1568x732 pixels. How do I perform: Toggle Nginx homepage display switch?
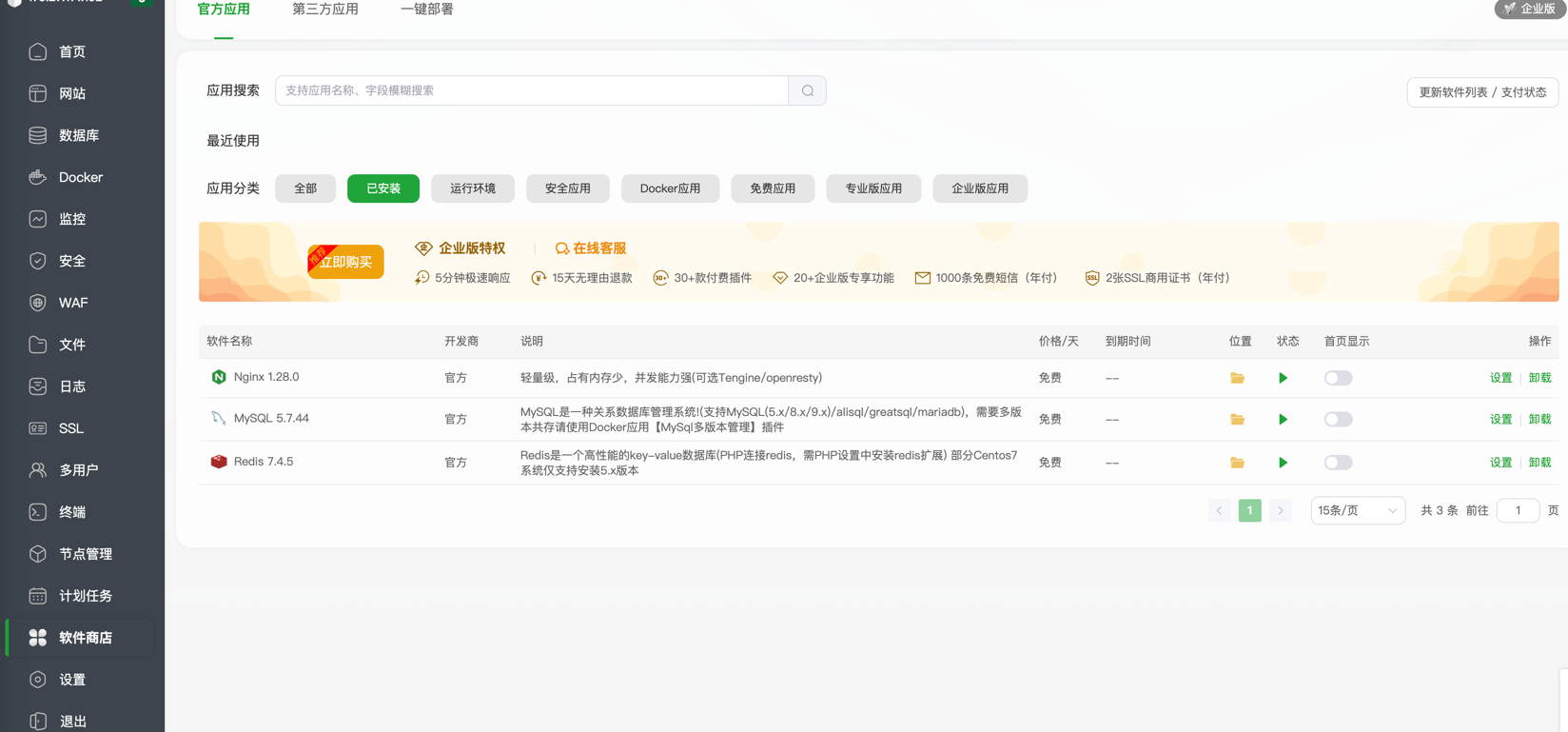[1338, 378]
